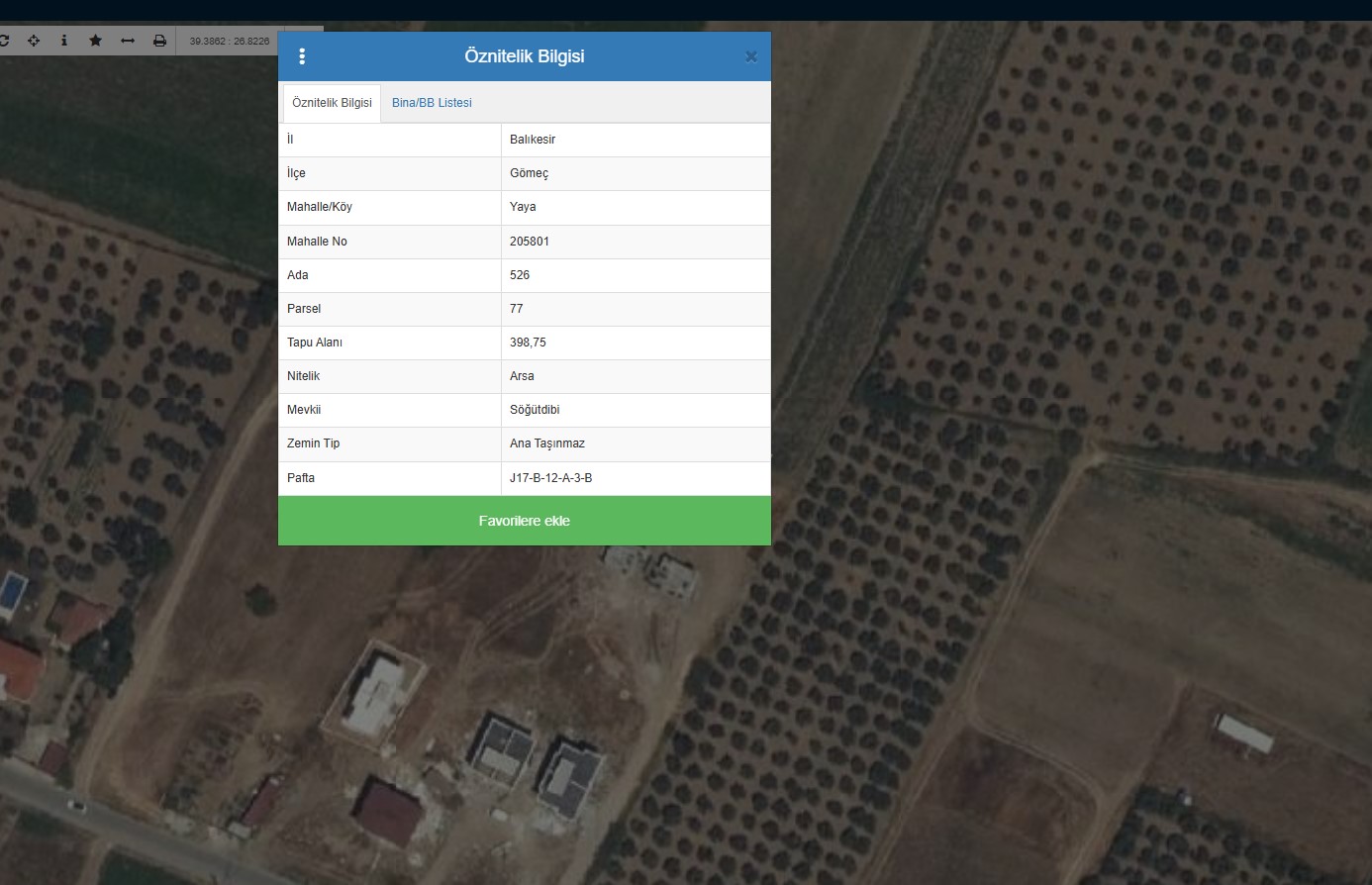Click the Parsel value 77
Viewport: 1372px width, 885px height.
pos(517,309)
